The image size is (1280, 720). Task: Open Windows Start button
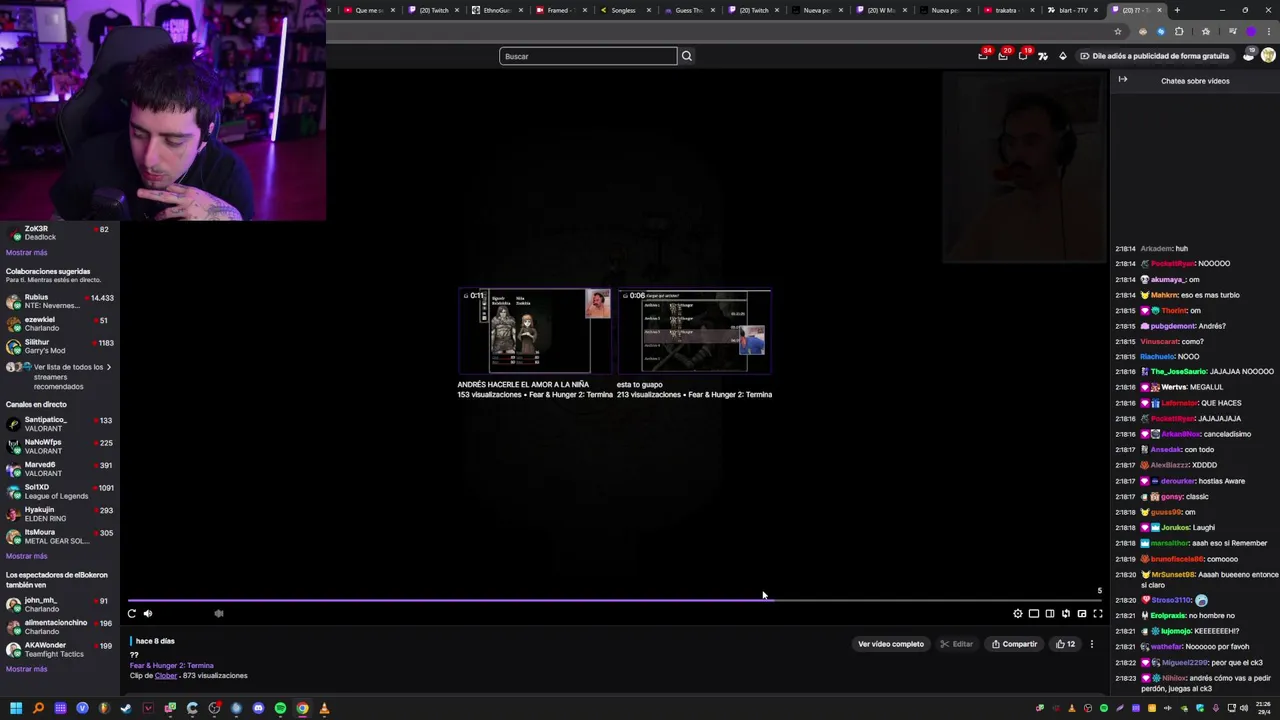tap(16, 708)
